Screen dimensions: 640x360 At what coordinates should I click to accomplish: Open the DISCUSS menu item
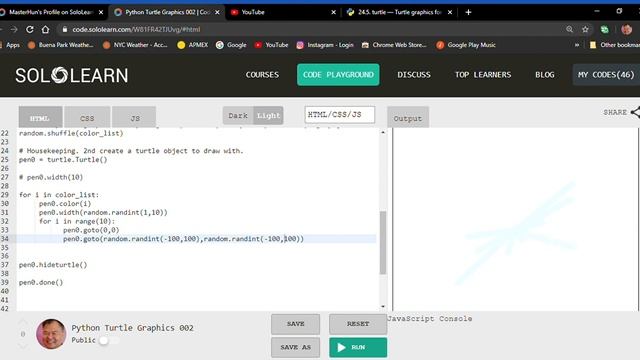(x=414, y=75)
